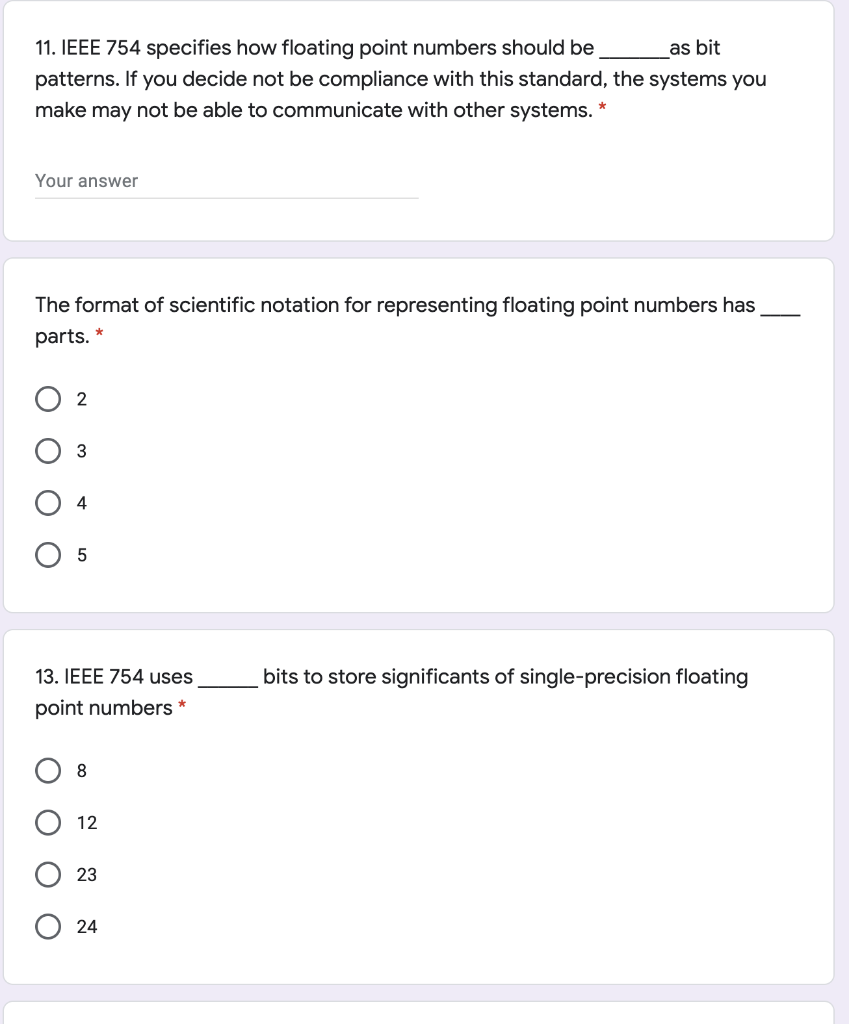Pick the 23 bits radio button
The width and height of the screenshot is (849, 1024).
48,875
